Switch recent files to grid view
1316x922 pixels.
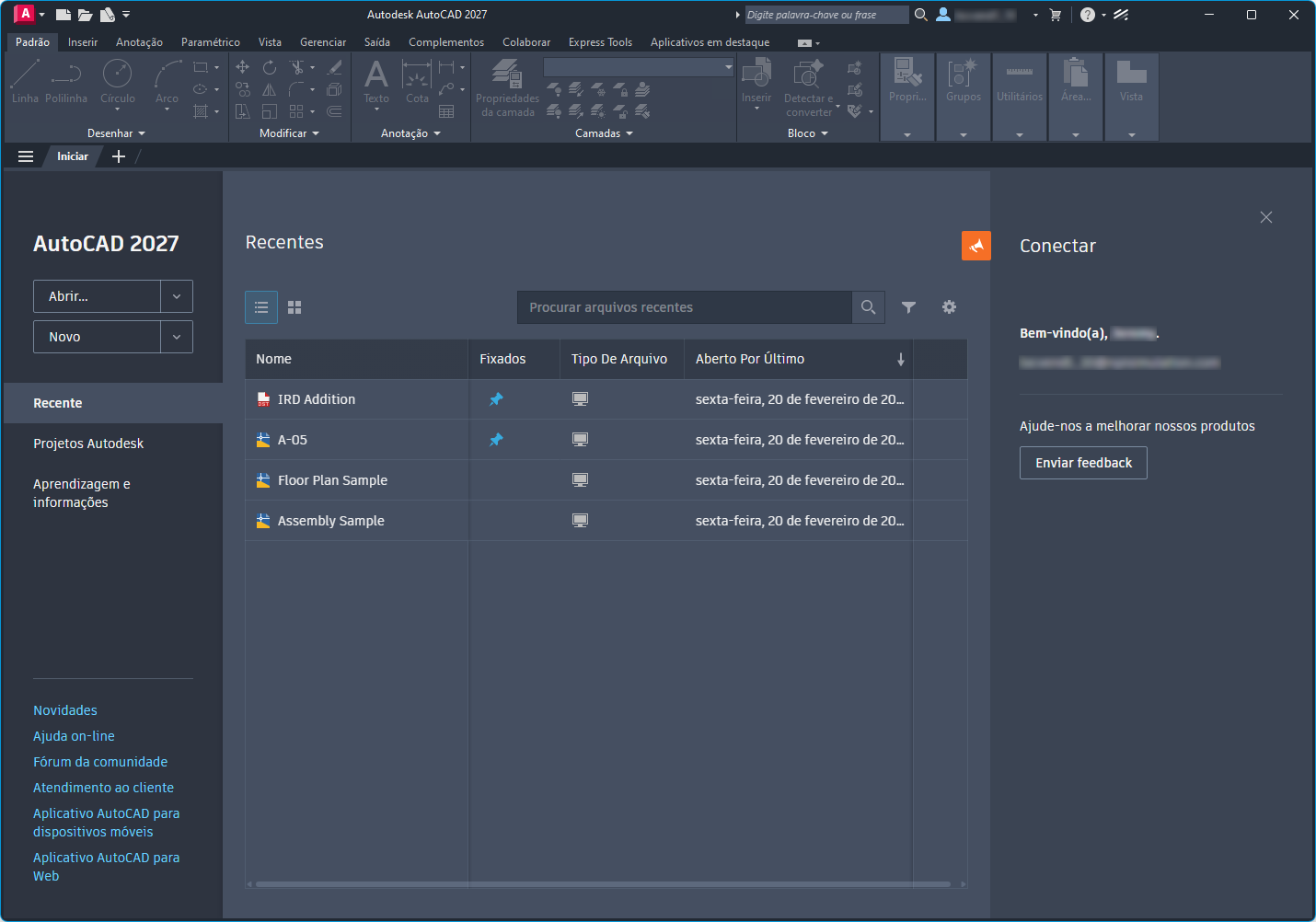coord(294,307)
